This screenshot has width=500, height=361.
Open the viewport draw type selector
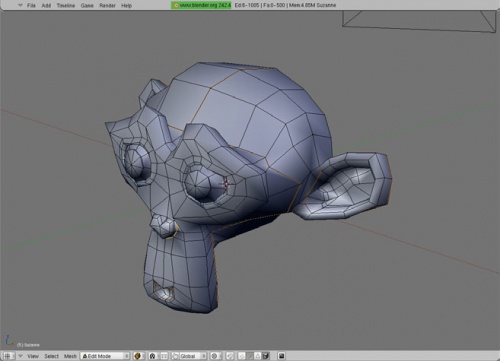click(138, 356)
